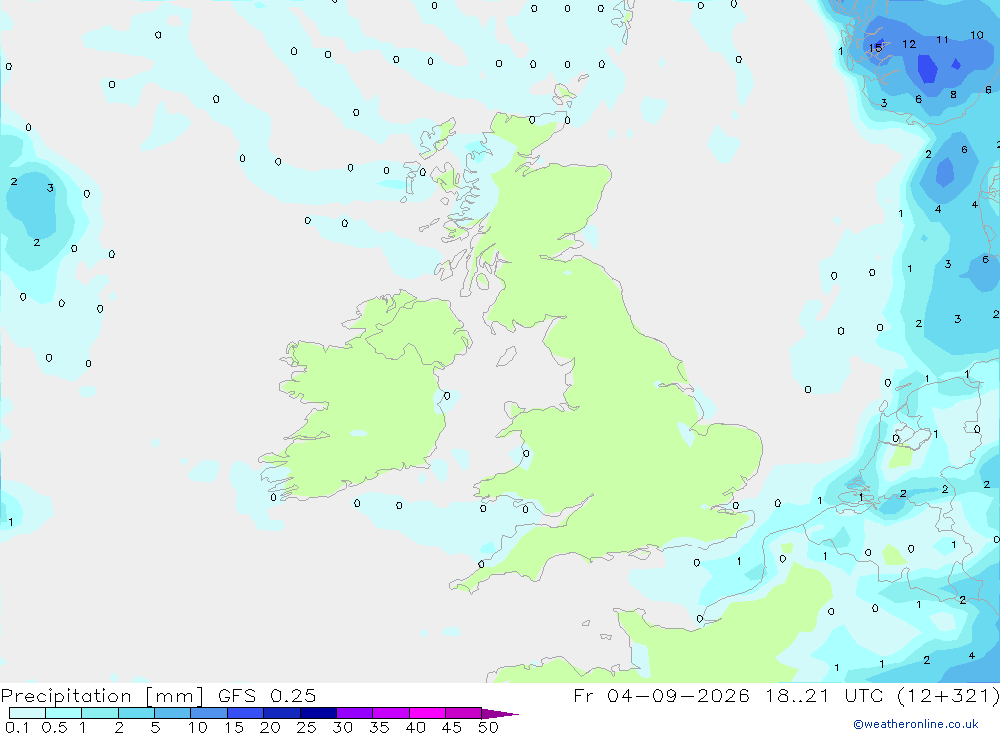Click the 3 mm value in the Atlantic rain patch
Image resolution: width=1000 pixels, height=733 pixels.
pos(50,188)
